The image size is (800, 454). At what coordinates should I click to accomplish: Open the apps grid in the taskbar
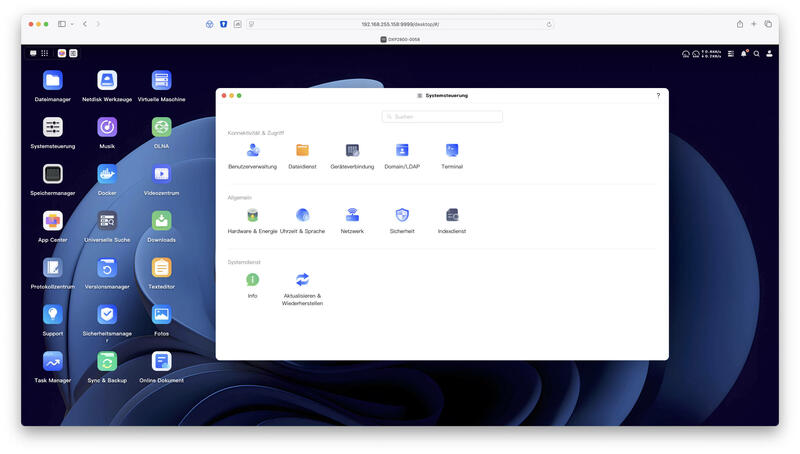pos(45,53)
